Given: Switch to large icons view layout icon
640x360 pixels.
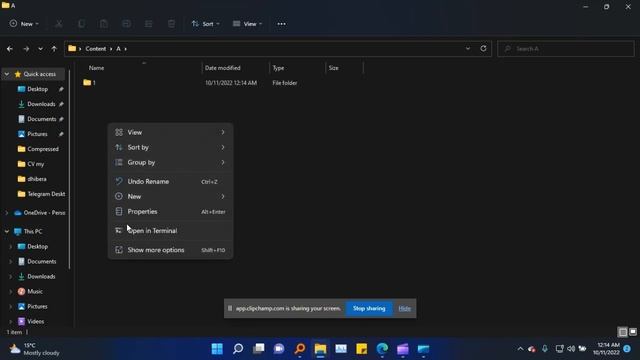Looking at the screenshot, I should pos(633,332).
